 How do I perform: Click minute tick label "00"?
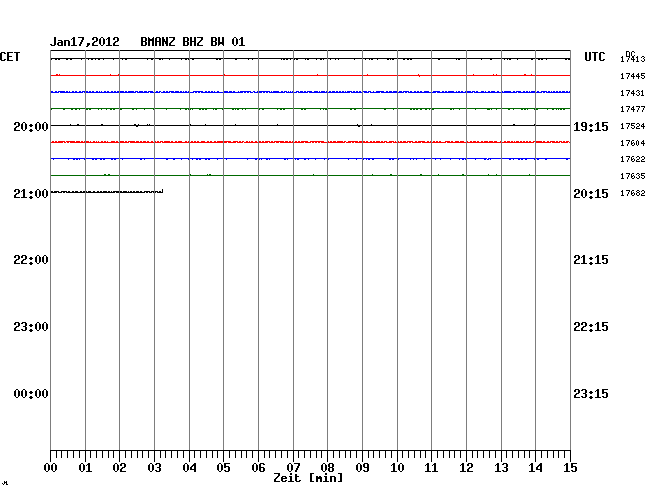tap(51, 468)
